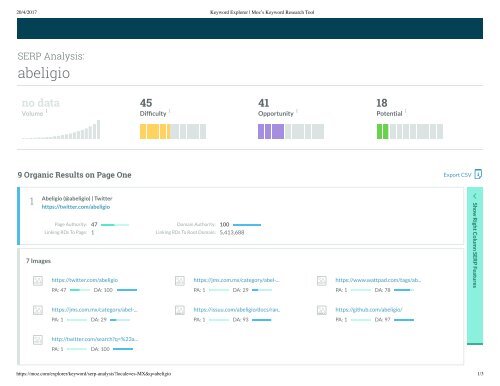500x386 pixels.
Task: Click the info icon beside Opportunity
Action: [x=297, y=111]
